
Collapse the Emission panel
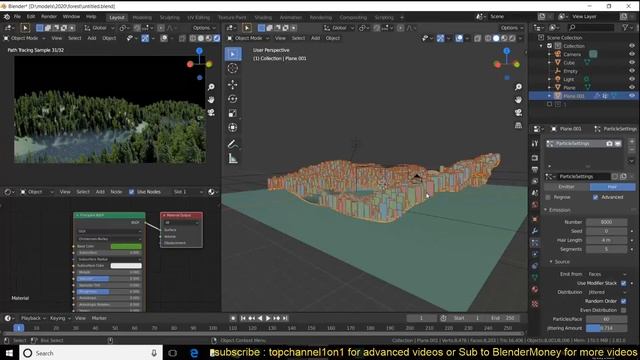click(558, 210)
